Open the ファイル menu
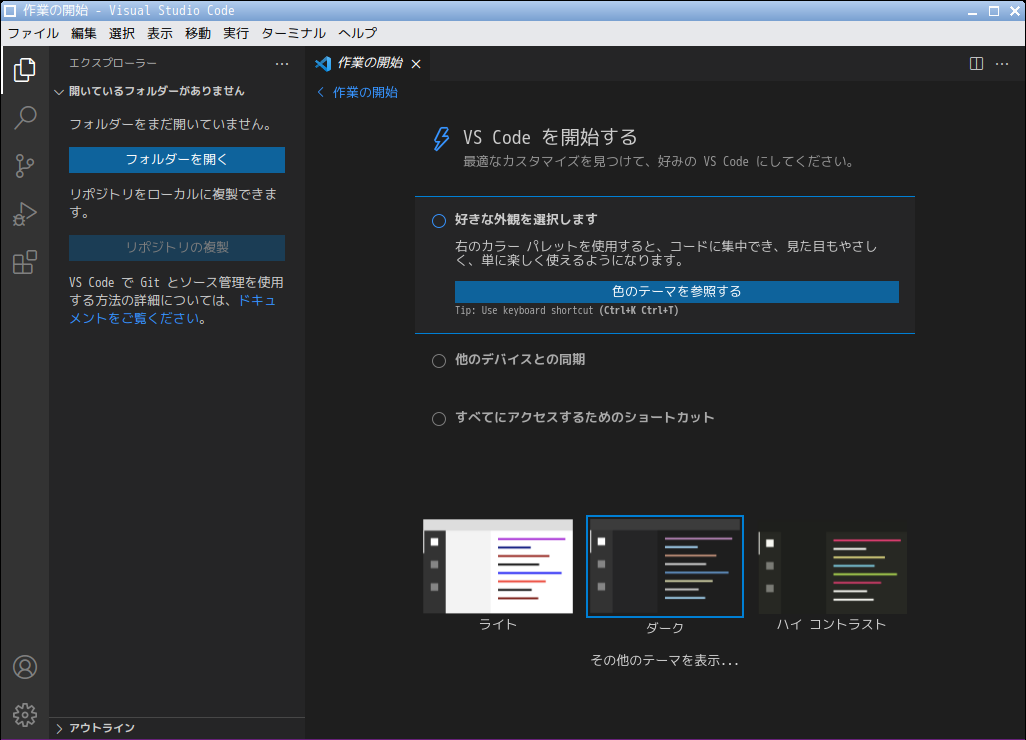 click(x=33, y=33)
